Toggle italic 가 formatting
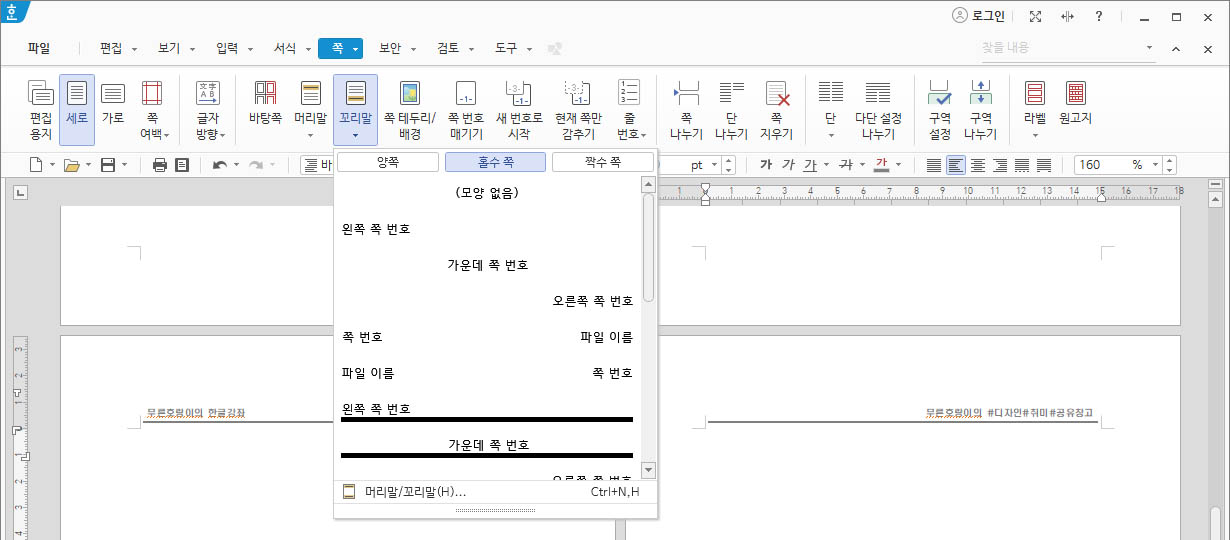Image resolution: width=1230 pixels, height=540 pixels. pyautogui.click(x=788, y=165)
